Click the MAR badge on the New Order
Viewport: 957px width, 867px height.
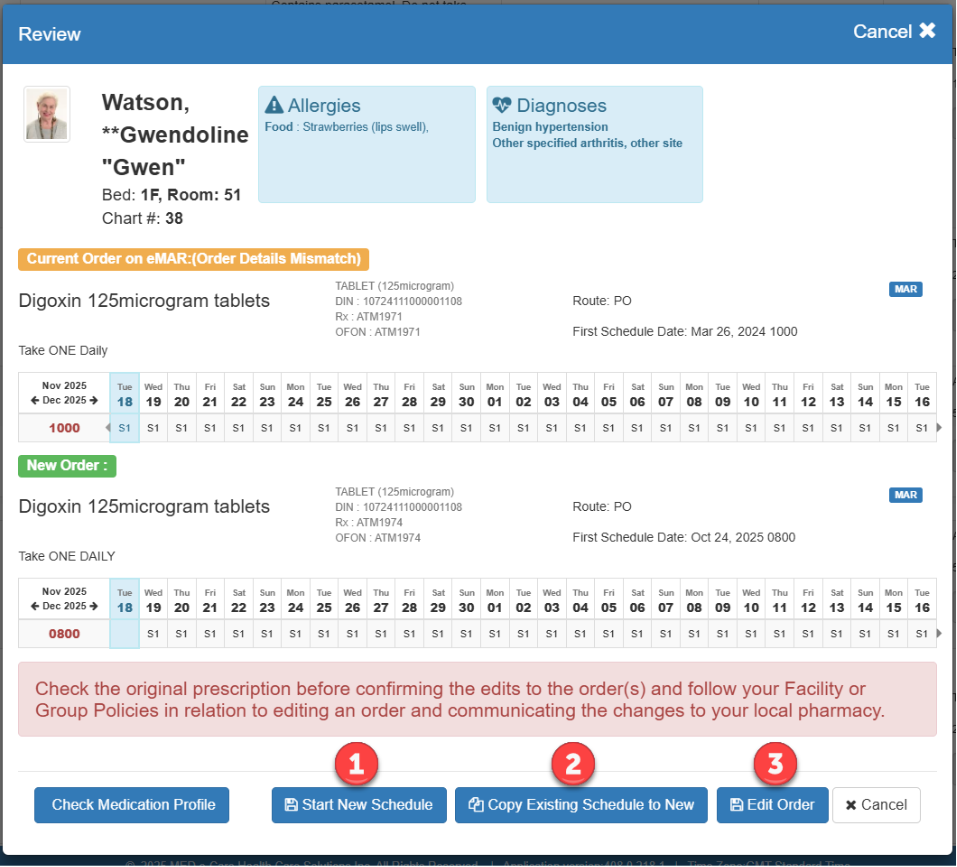(x=905, y=495)
